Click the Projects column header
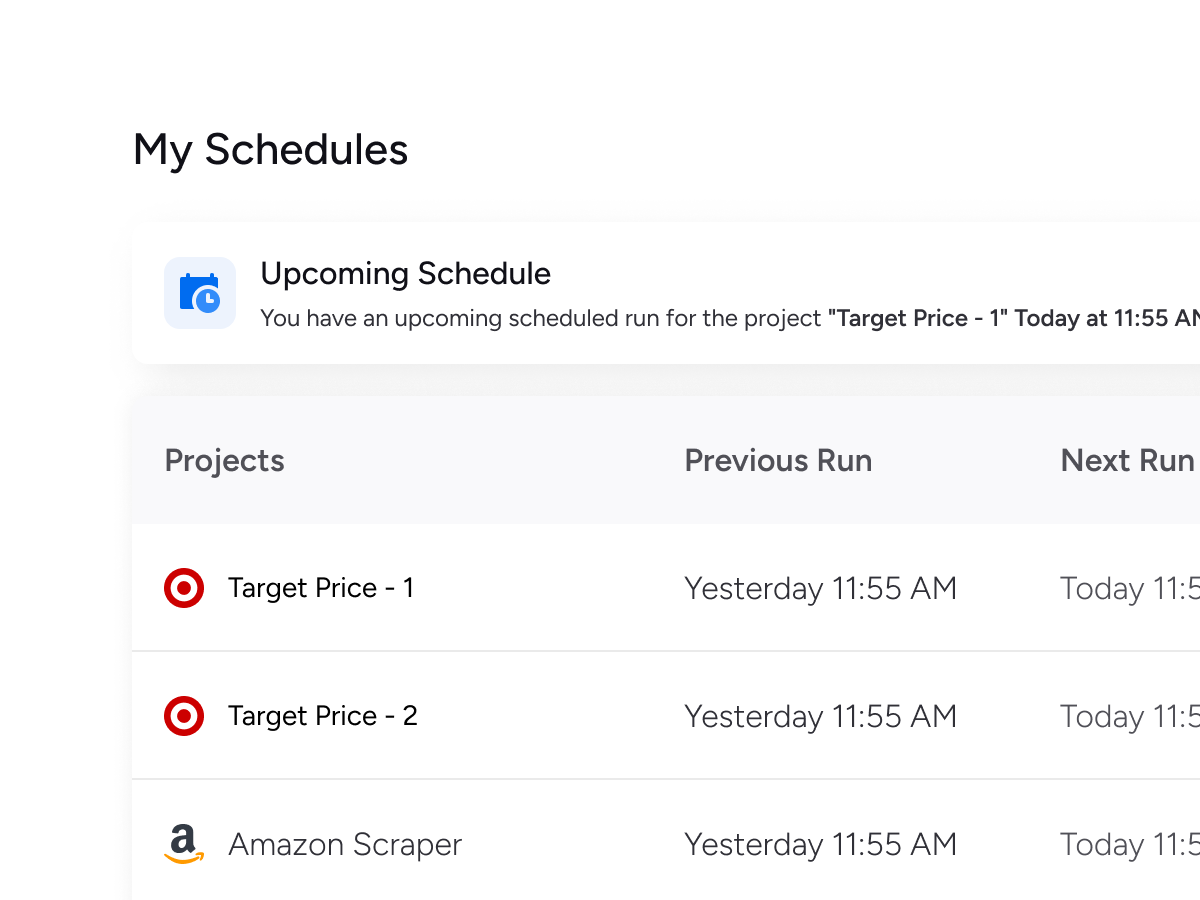Viewport: 1200px width, 900px height. tap(224, 461)
